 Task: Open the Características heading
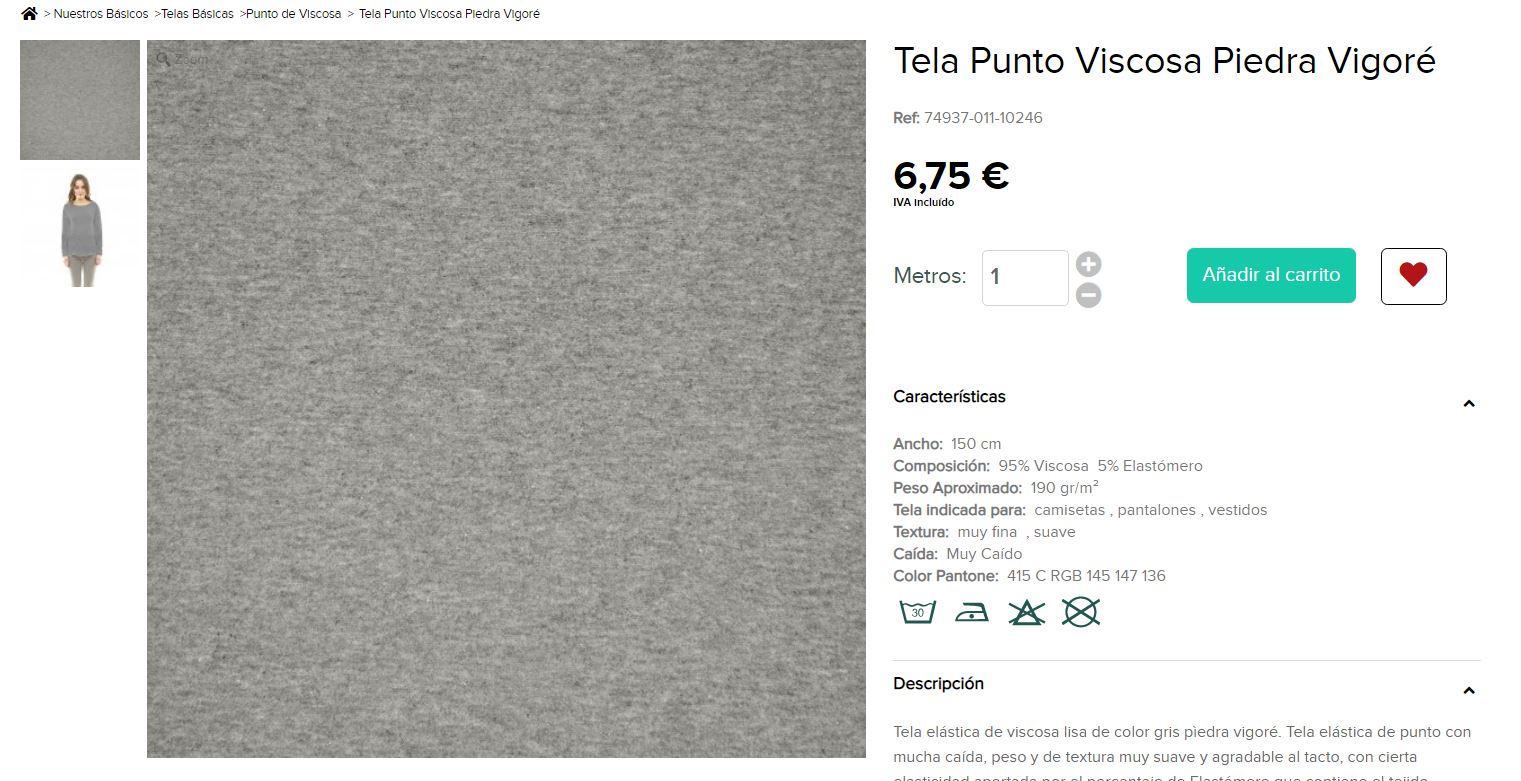tap(949, 397)
